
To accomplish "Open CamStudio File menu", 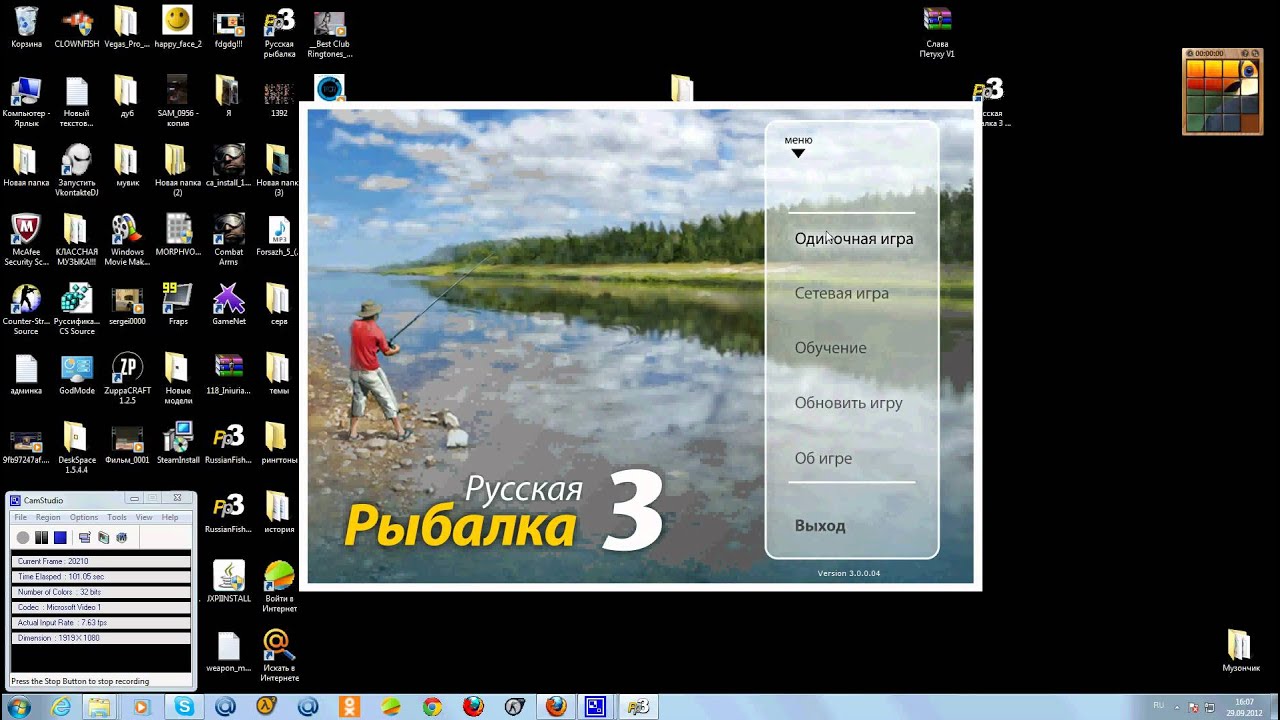I will point(20,517).
